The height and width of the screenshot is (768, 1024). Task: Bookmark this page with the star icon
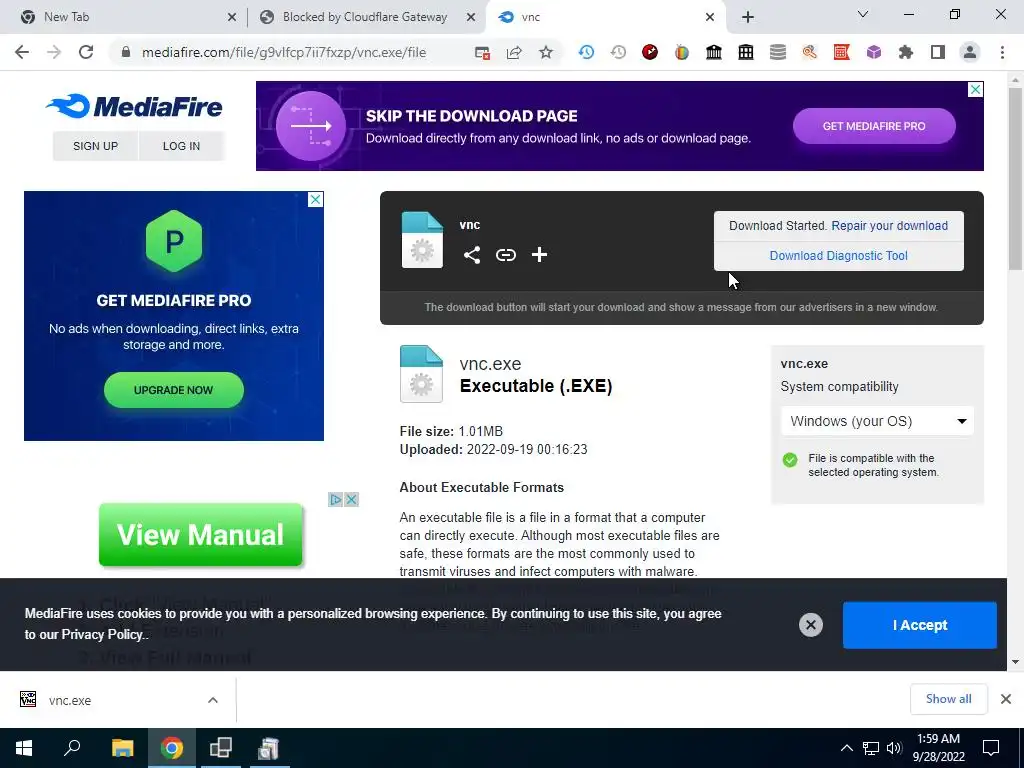click(546, 52)
